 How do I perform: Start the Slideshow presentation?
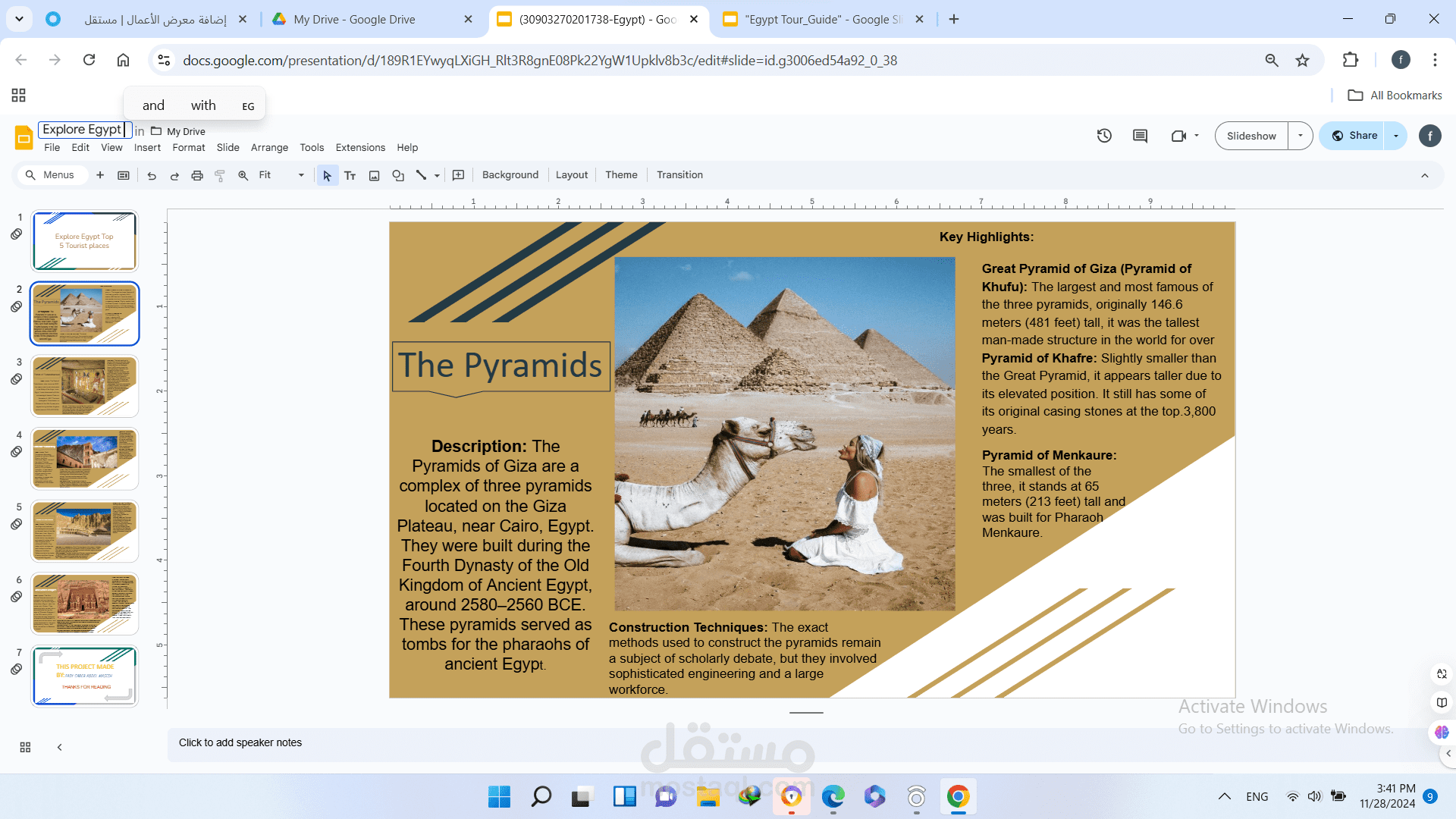[x=1251, y=136]
